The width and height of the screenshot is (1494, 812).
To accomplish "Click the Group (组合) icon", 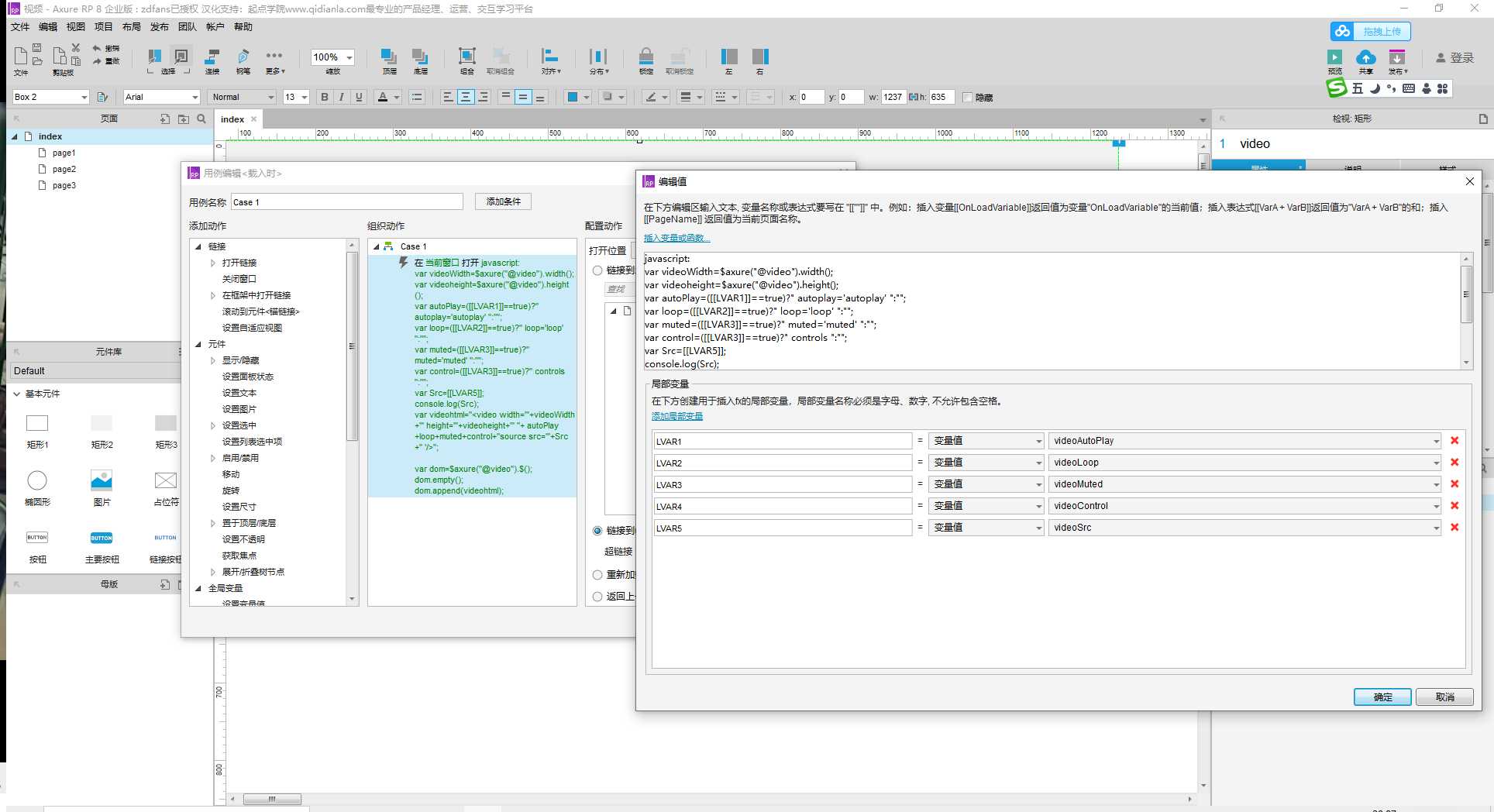I will pyautogui.click(x=466, y=57).
